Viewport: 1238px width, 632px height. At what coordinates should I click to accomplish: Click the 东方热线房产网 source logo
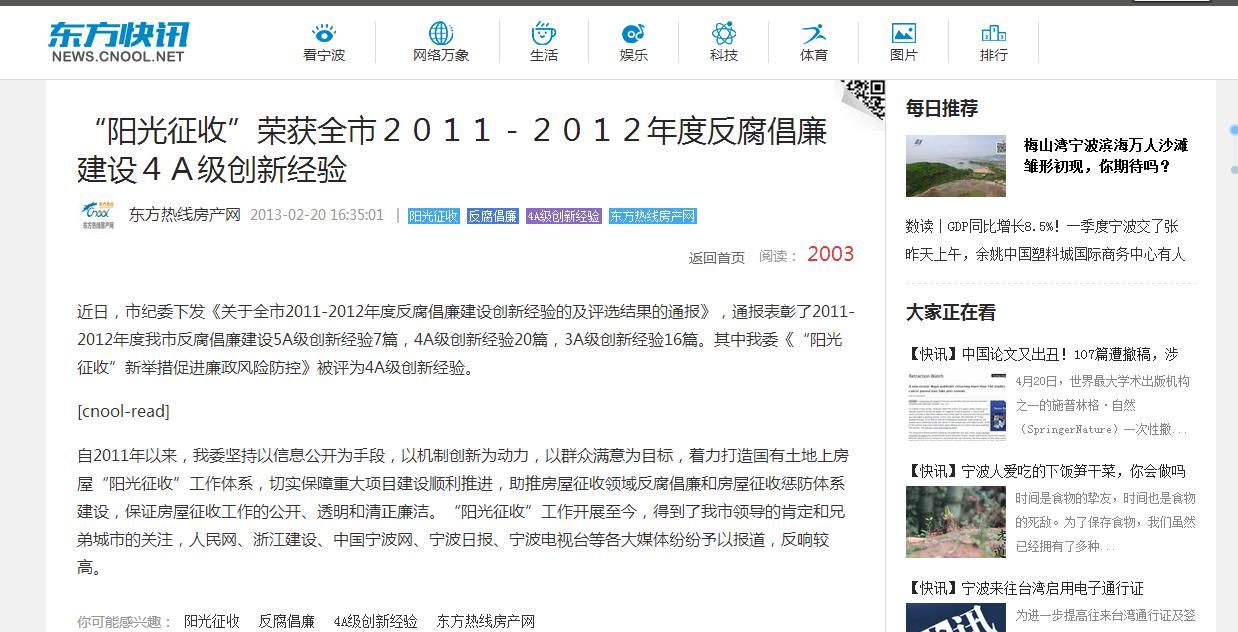point(98,215)
